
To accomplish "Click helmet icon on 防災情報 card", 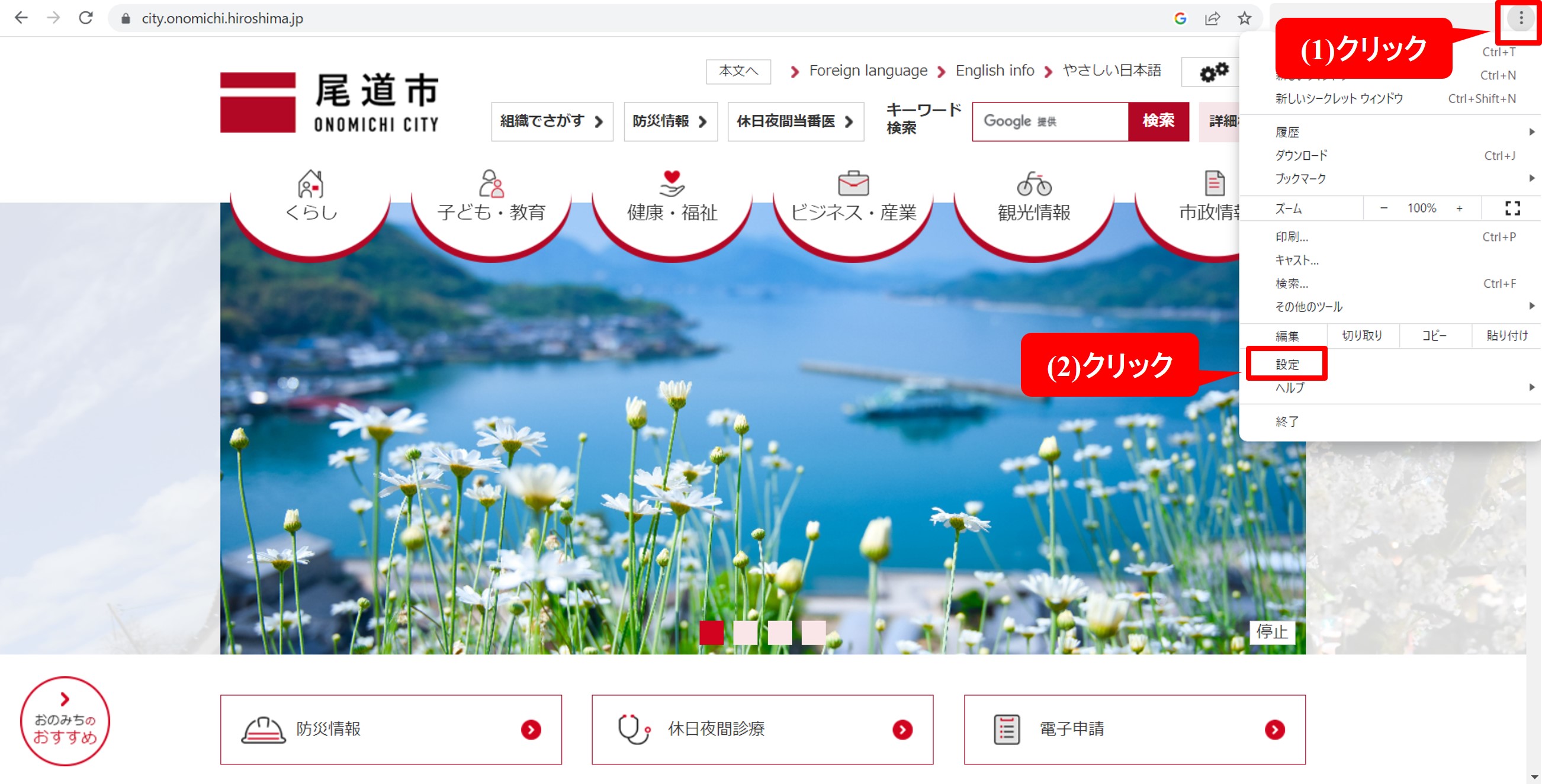I will [263, 730].
